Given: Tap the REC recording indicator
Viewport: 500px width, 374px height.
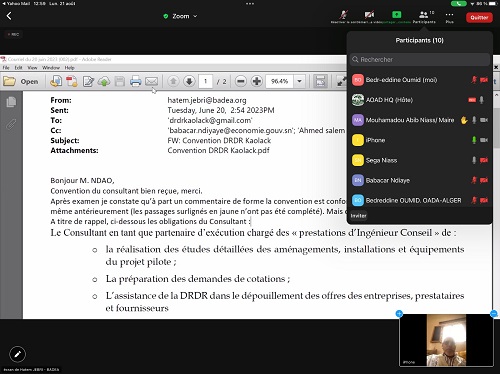Looking at the screenshot, I should (14, 34).
